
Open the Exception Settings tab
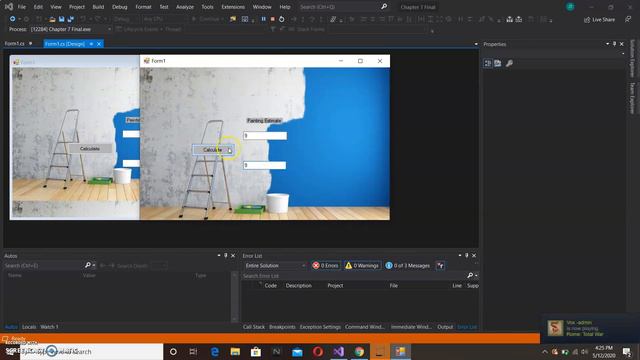coord(320,327)
